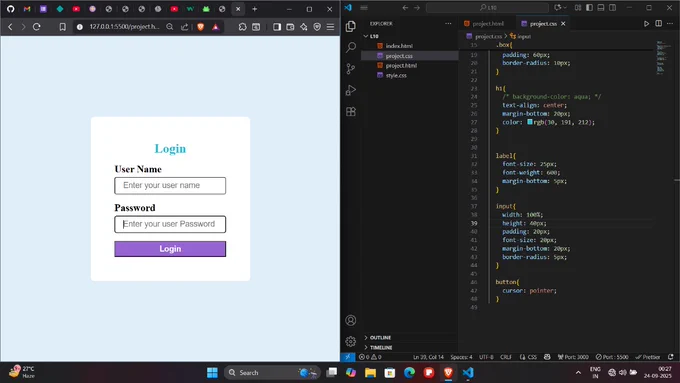Focus the Password input field
680x383 pixels.
pyautogui.click(x=170, y=224)
